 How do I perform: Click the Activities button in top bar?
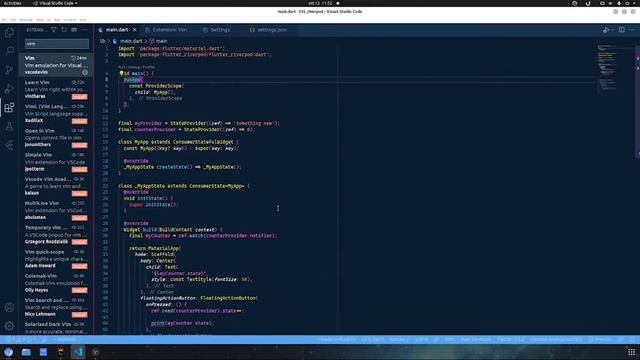tap(12, 3)
